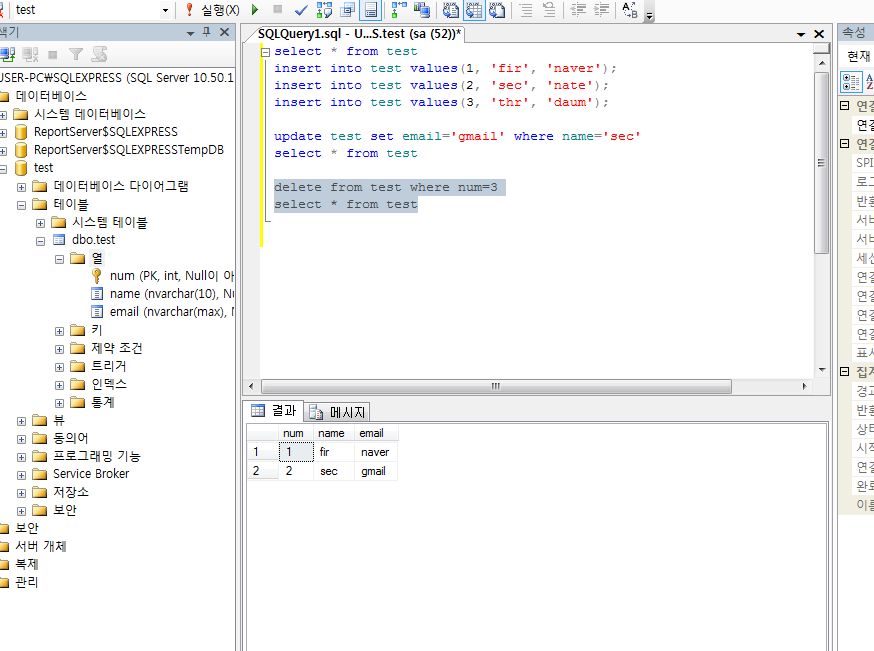Collapse the query code outlining box

point(265,52)
